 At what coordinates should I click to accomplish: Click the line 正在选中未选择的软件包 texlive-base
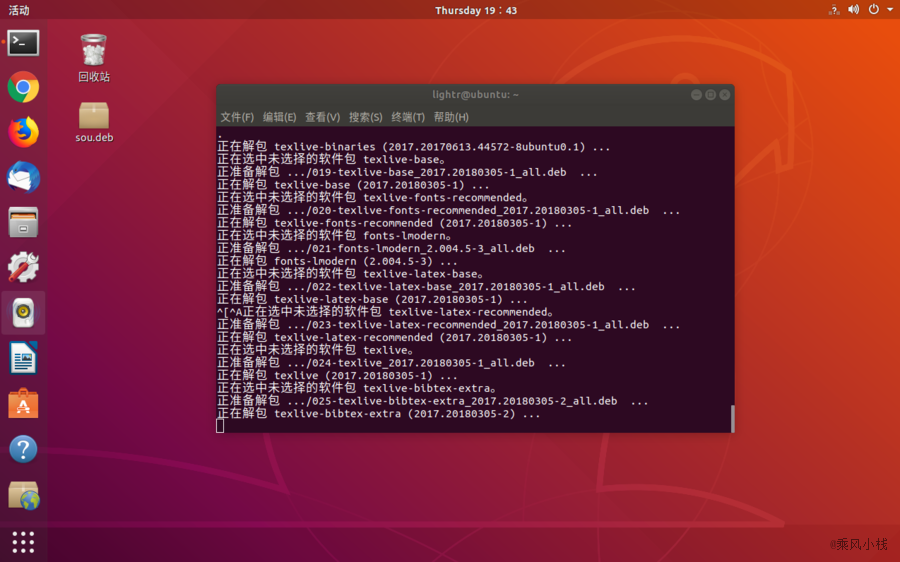331,160
